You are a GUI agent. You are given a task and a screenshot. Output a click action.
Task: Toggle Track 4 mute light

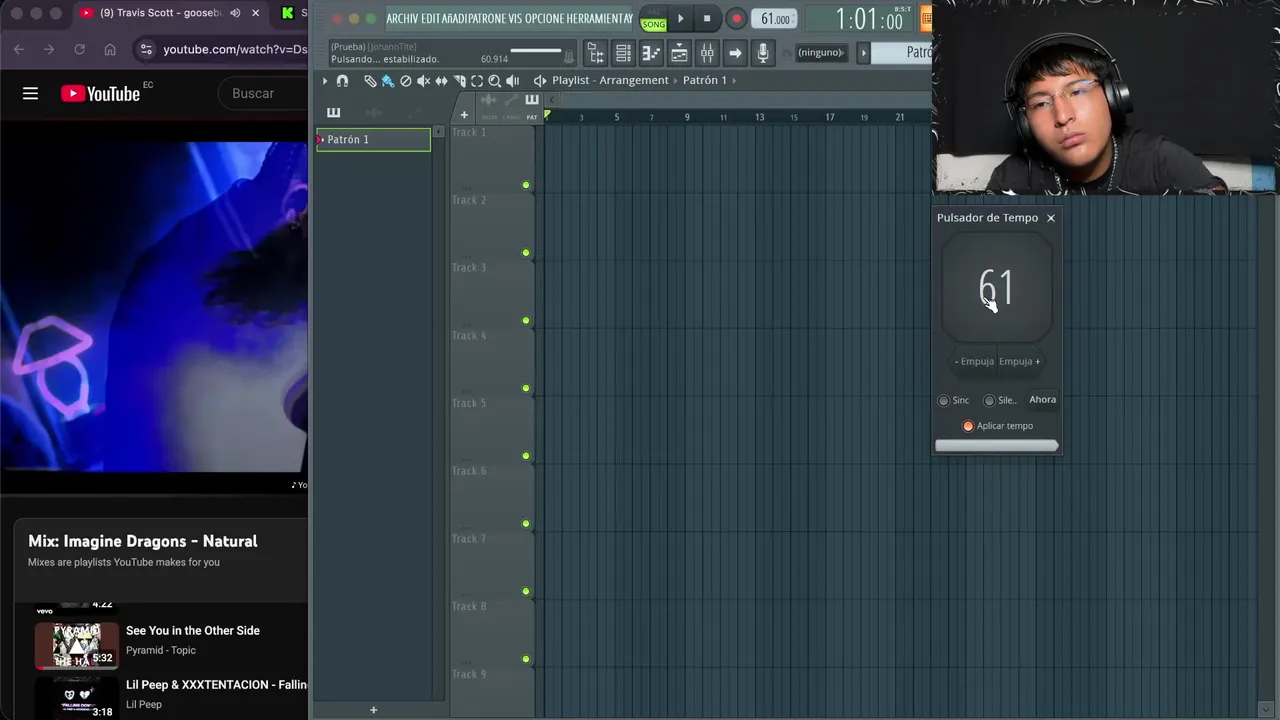(526, 388)
